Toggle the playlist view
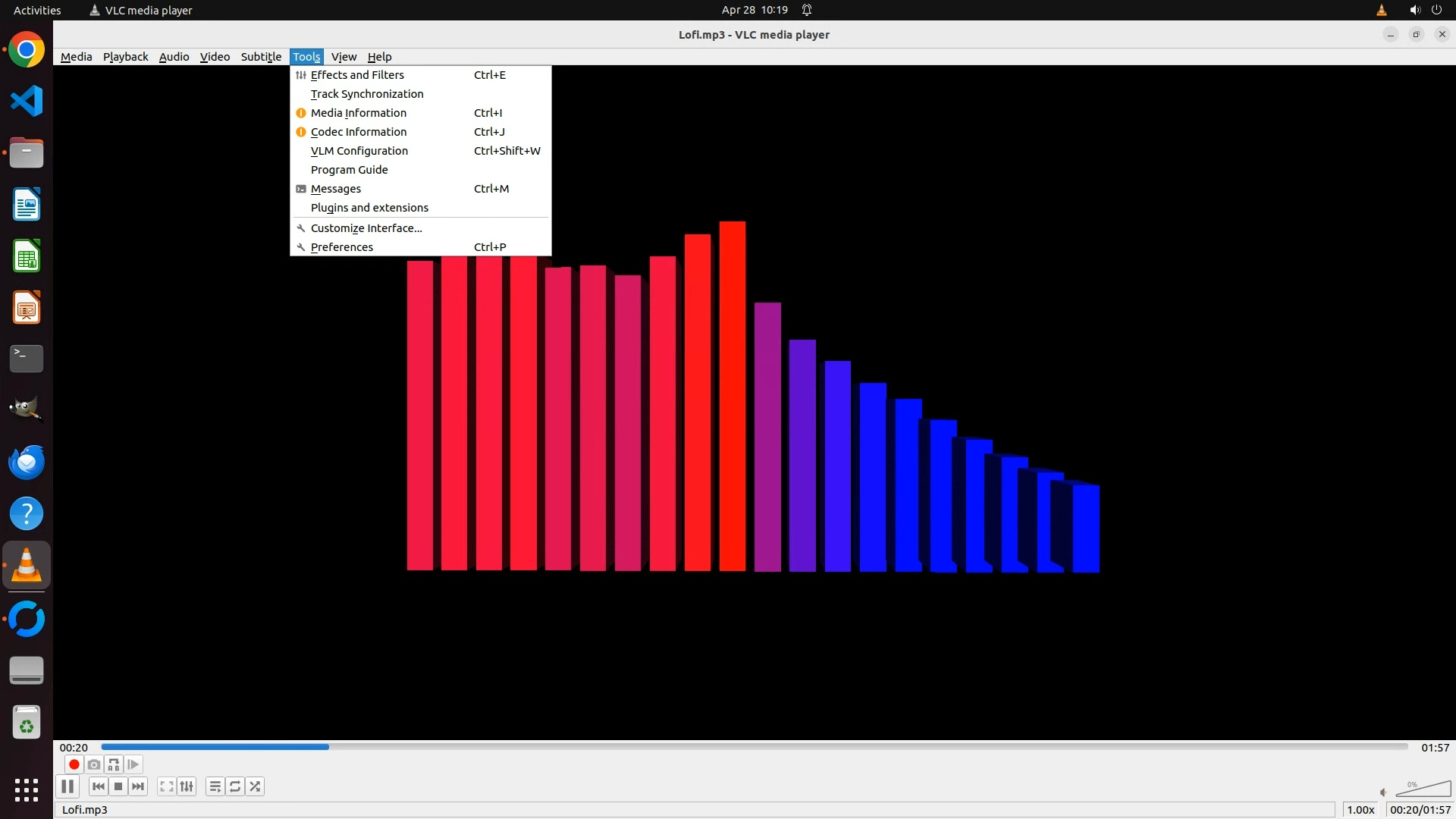Screen dimensions: 1456x819 click(x=215, y=786)
